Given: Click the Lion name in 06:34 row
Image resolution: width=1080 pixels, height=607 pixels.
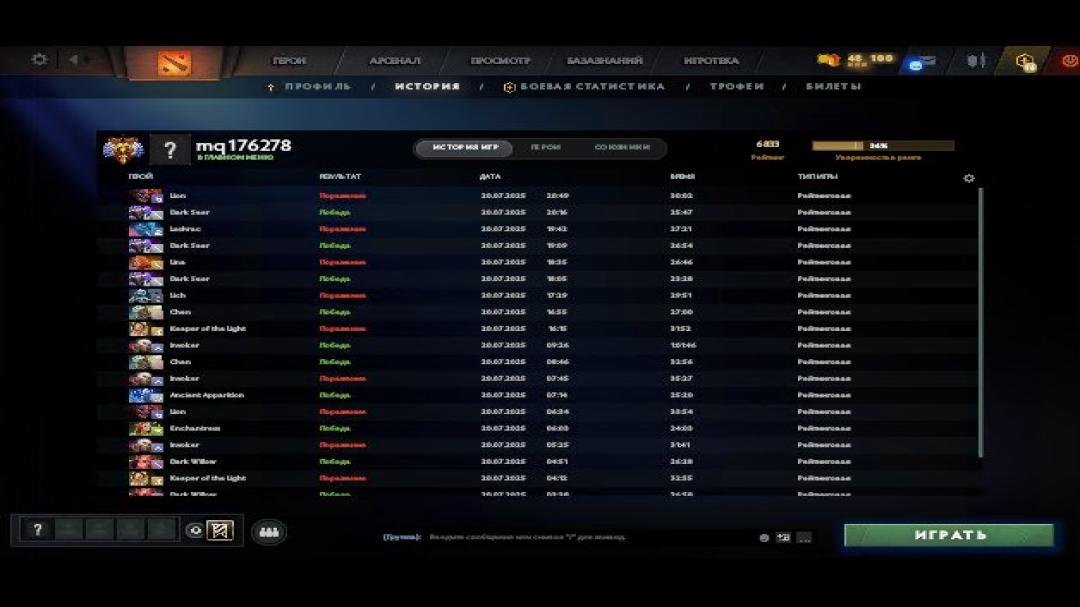Looking at the screenshot, I should [178, 411].
